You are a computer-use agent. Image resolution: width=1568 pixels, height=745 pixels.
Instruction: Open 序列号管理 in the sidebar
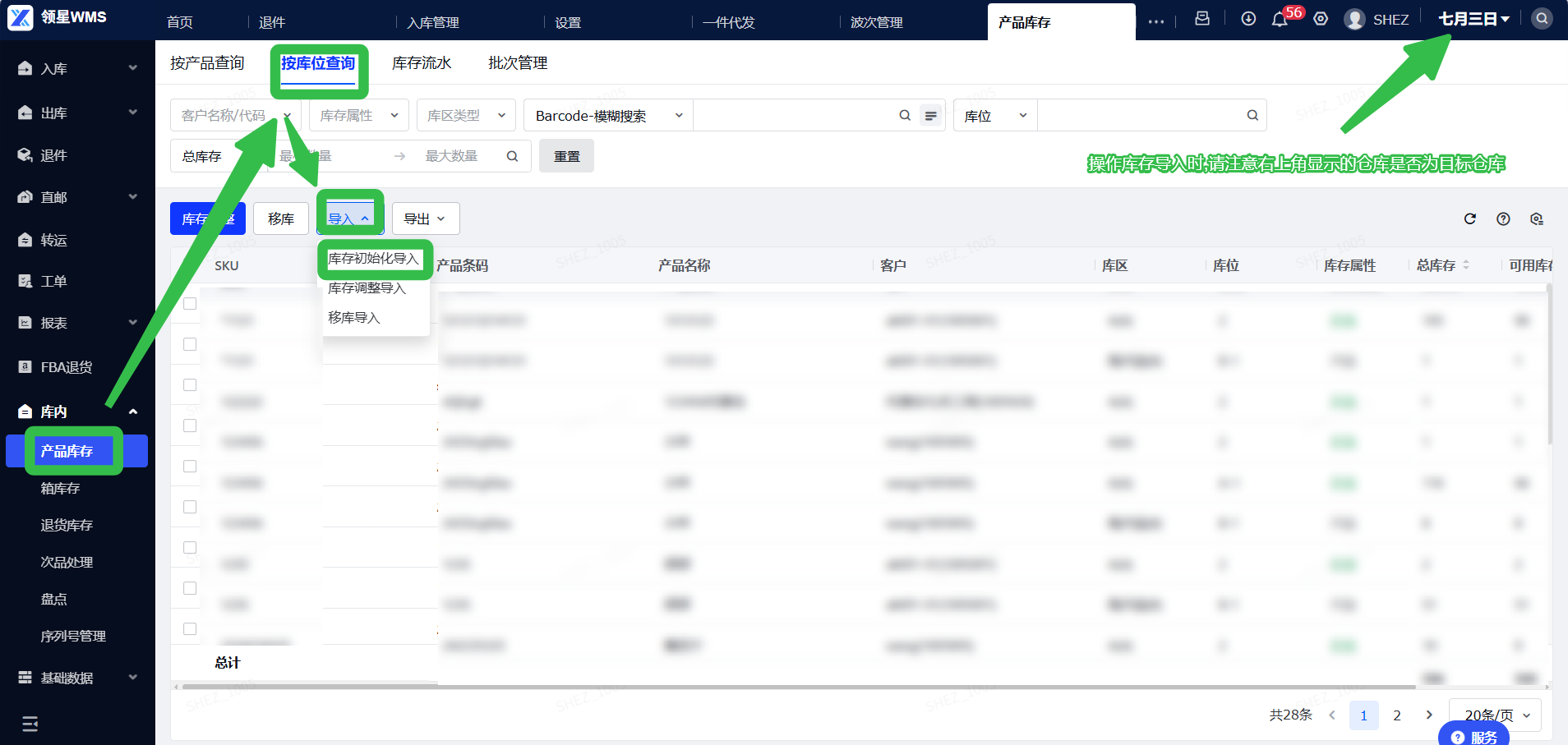click(x=73, y=636)
